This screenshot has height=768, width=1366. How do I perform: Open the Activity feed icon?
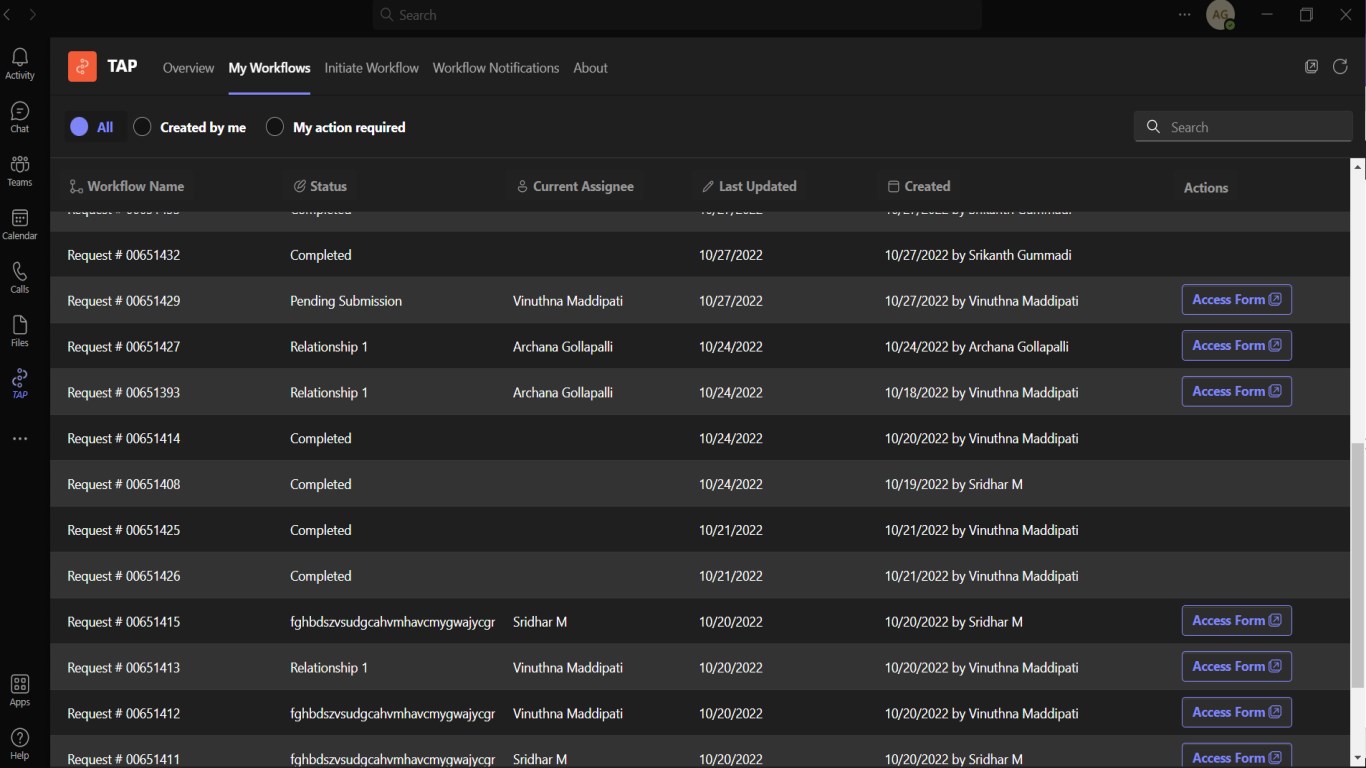click(x=20, y=62)
